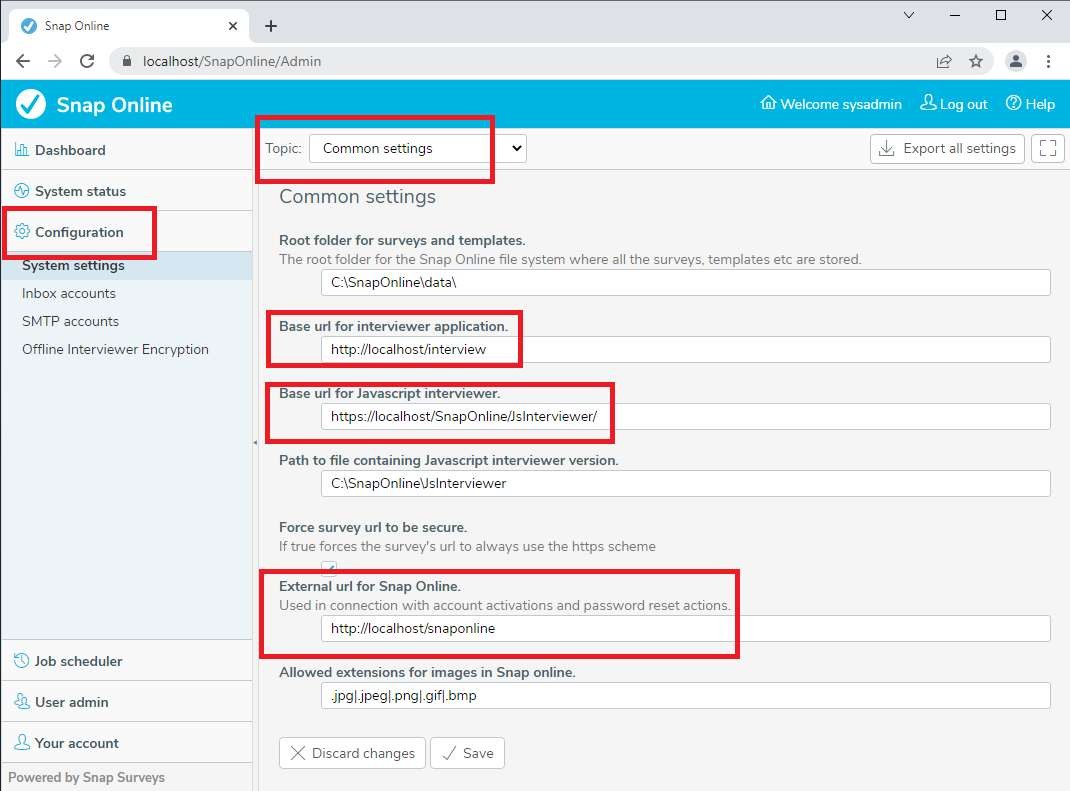1070x791 pixels.
Task: Click the Save button
Action: [x=467, y=753]
